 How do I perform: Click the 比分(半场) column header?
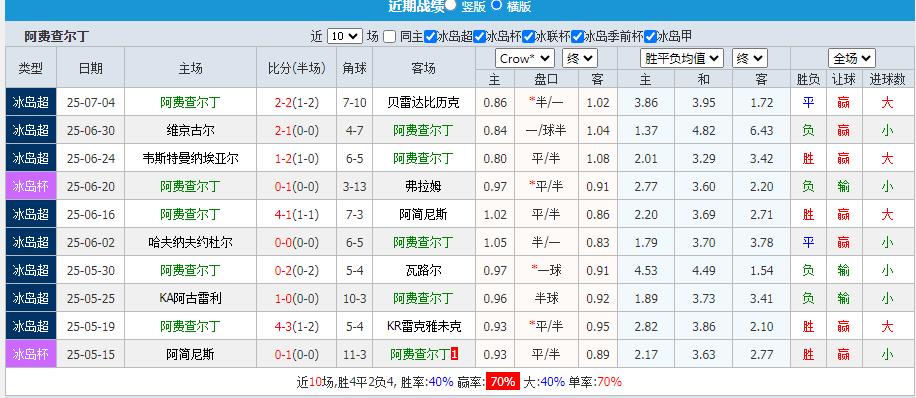(x=297, y=68)
